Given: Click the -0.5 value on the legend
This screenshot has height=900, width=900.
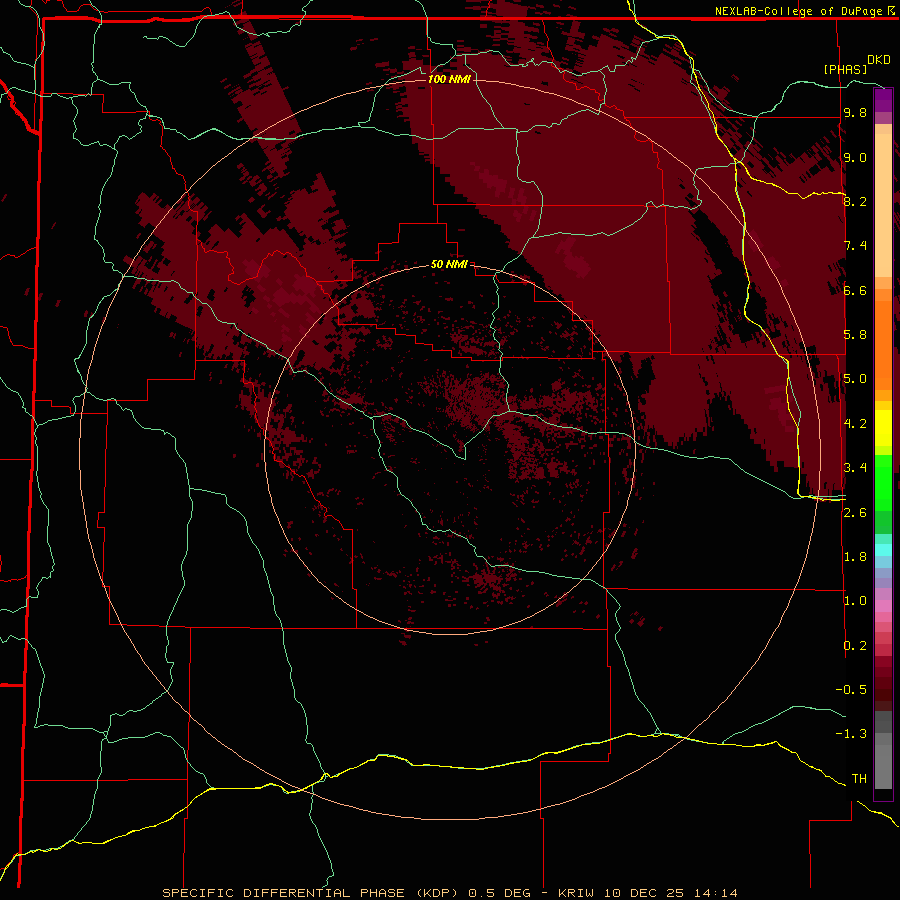Looking at the screenshot, I should coord(851,690).
